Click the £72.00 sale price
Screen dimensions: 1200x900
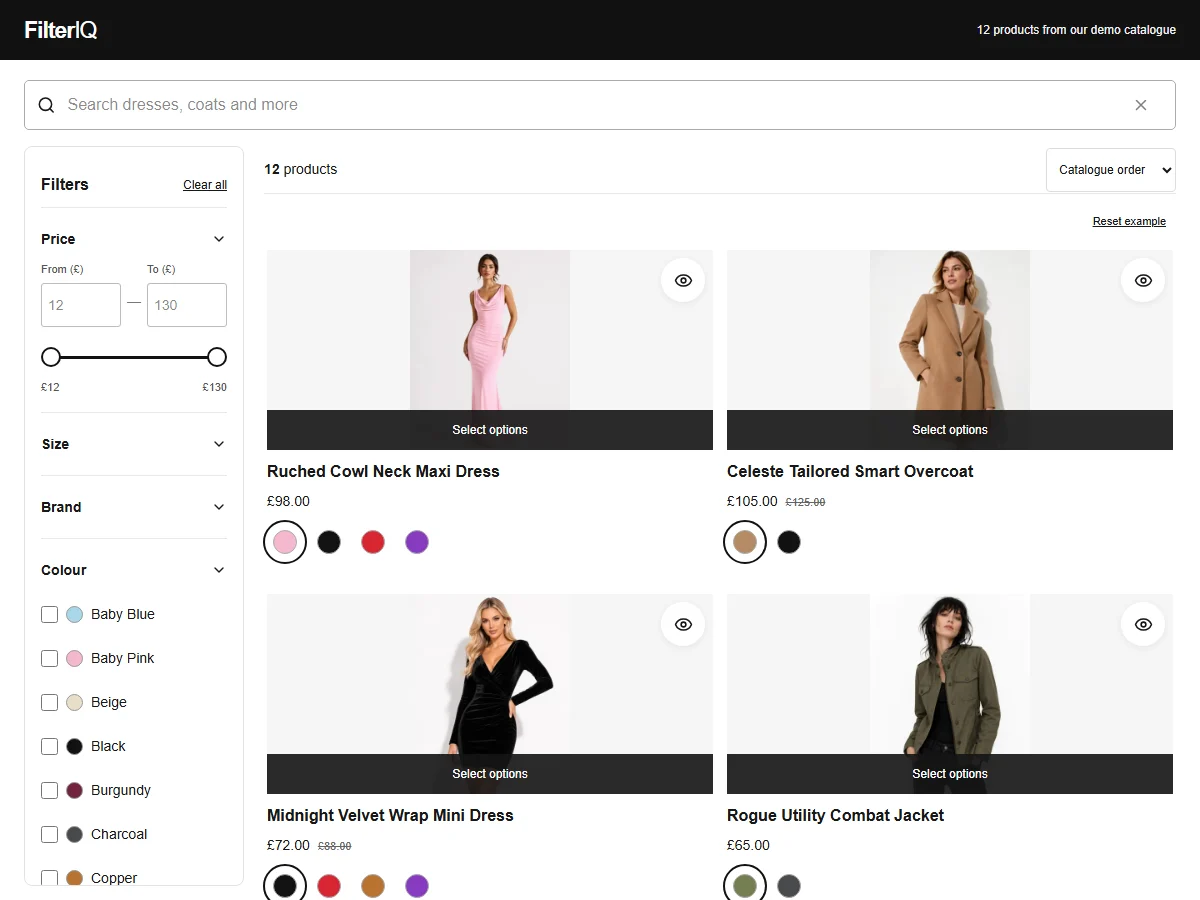pyautogui.click(x=288, y=845)
